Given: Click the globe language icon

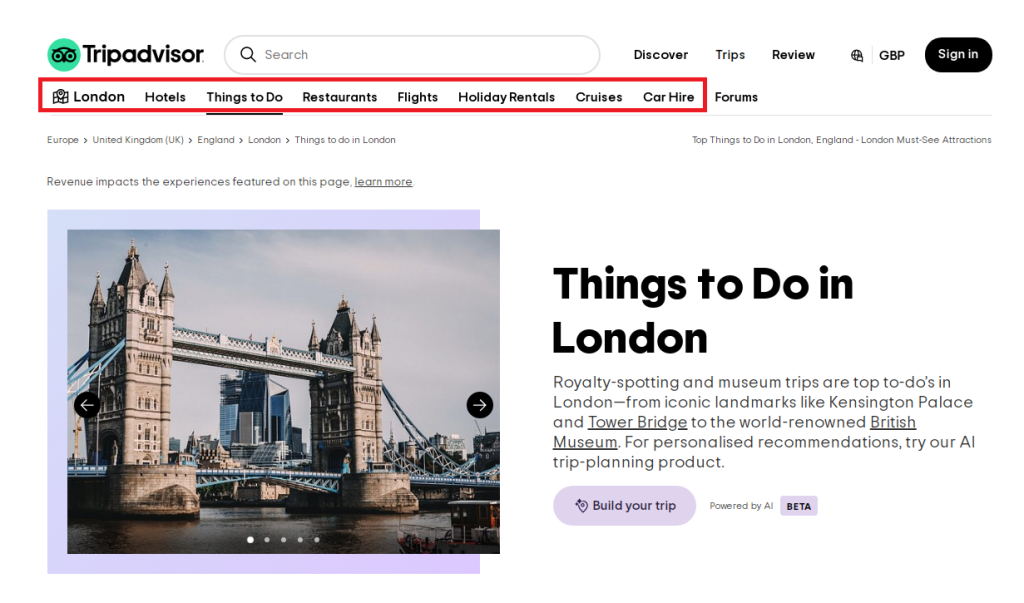Looking at the screenshot, I should point(857,56).
